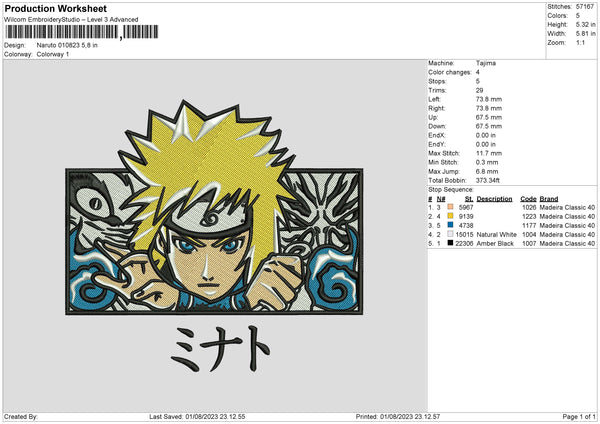Click the 'Down:' label

(x=437, y=126)
